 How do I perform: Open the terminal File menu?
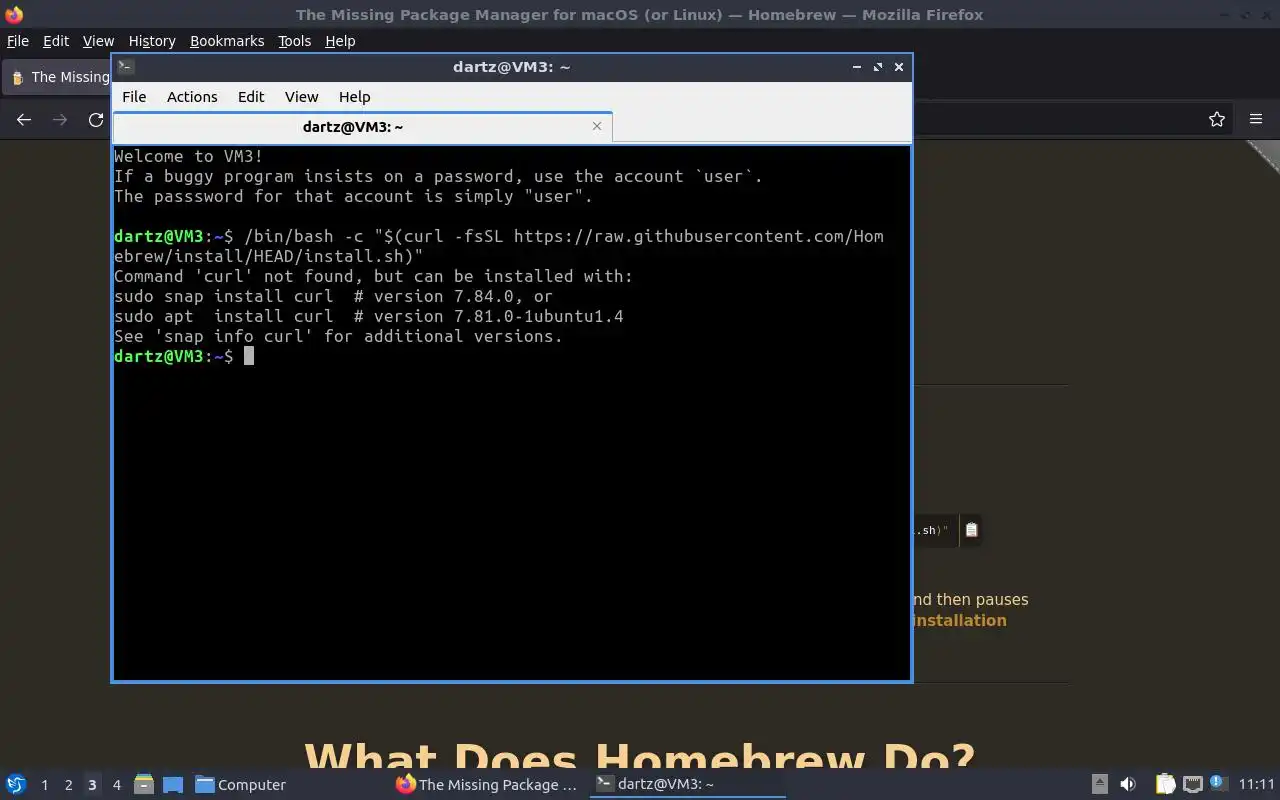click(134, 97)
